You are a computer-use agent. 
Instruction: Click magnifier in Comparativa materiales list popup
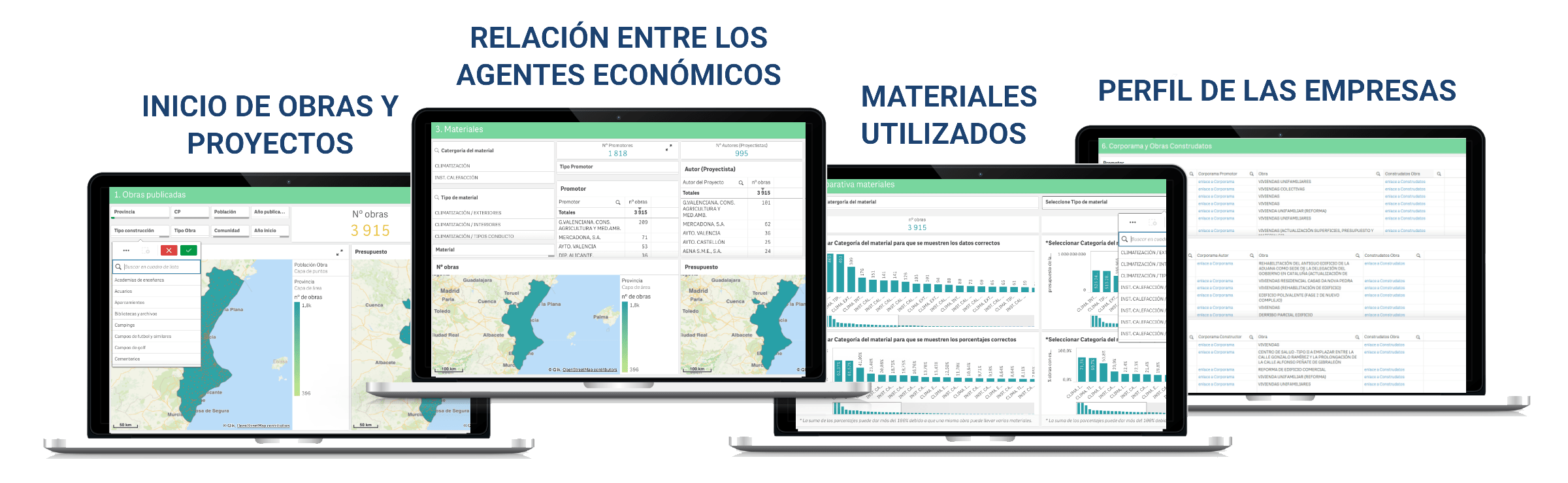pos(1125,239)
